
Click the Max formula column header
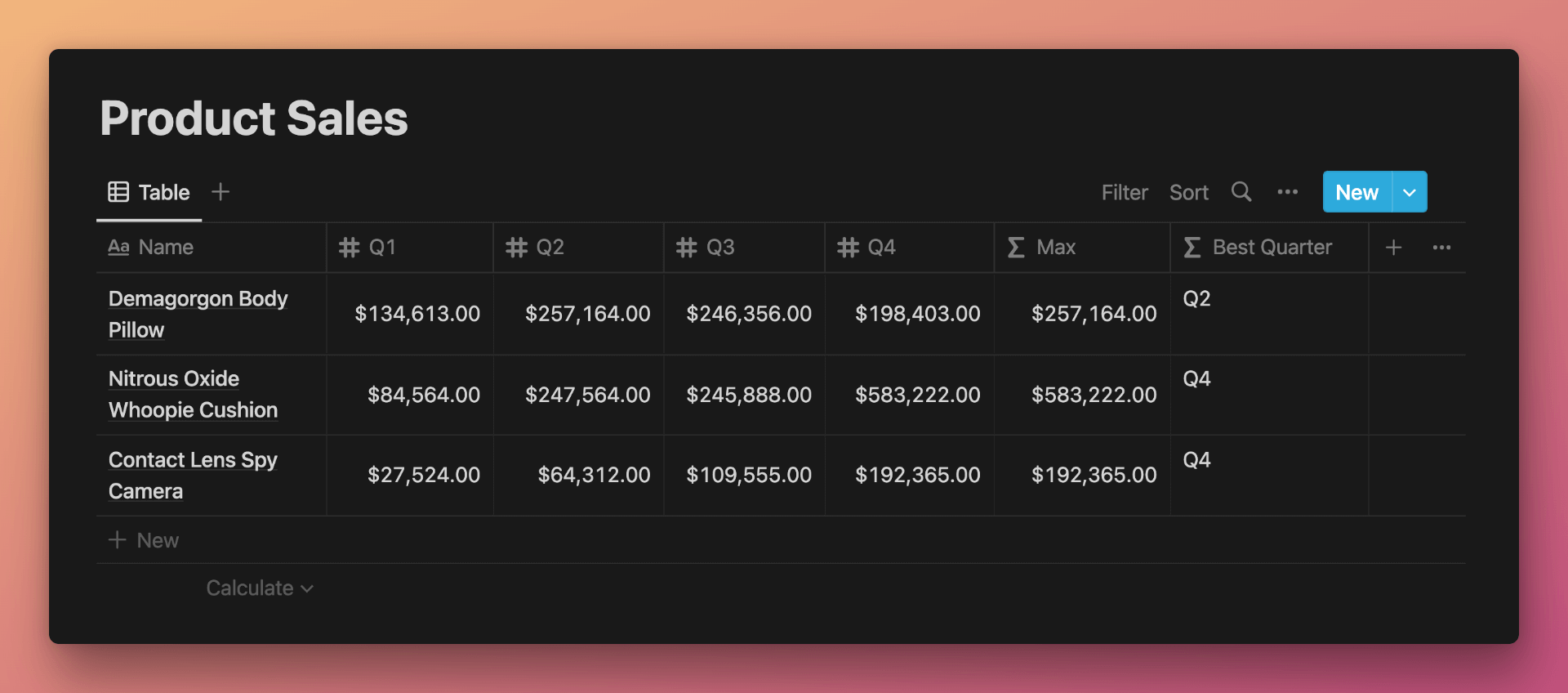(1082, 247)
